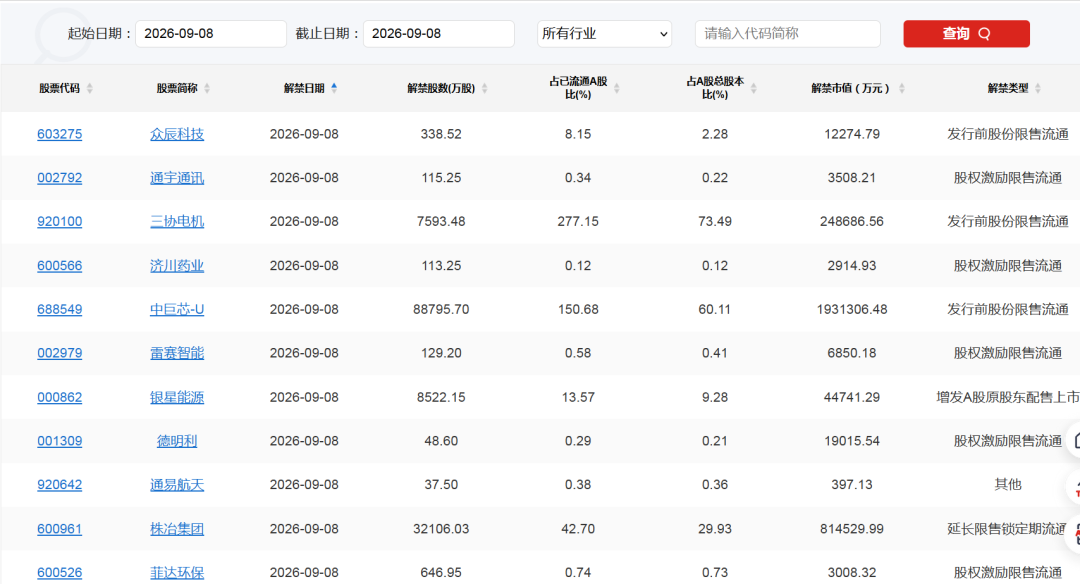Open 众辰科技 stock link
Viewport: 1080px width, 584px height.
pyautogui.click(x=177, y=134)
